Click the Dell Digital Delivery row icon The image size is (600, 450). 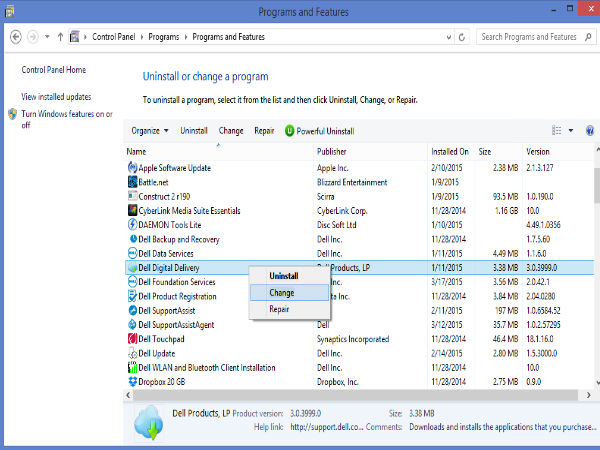(132, 267)
